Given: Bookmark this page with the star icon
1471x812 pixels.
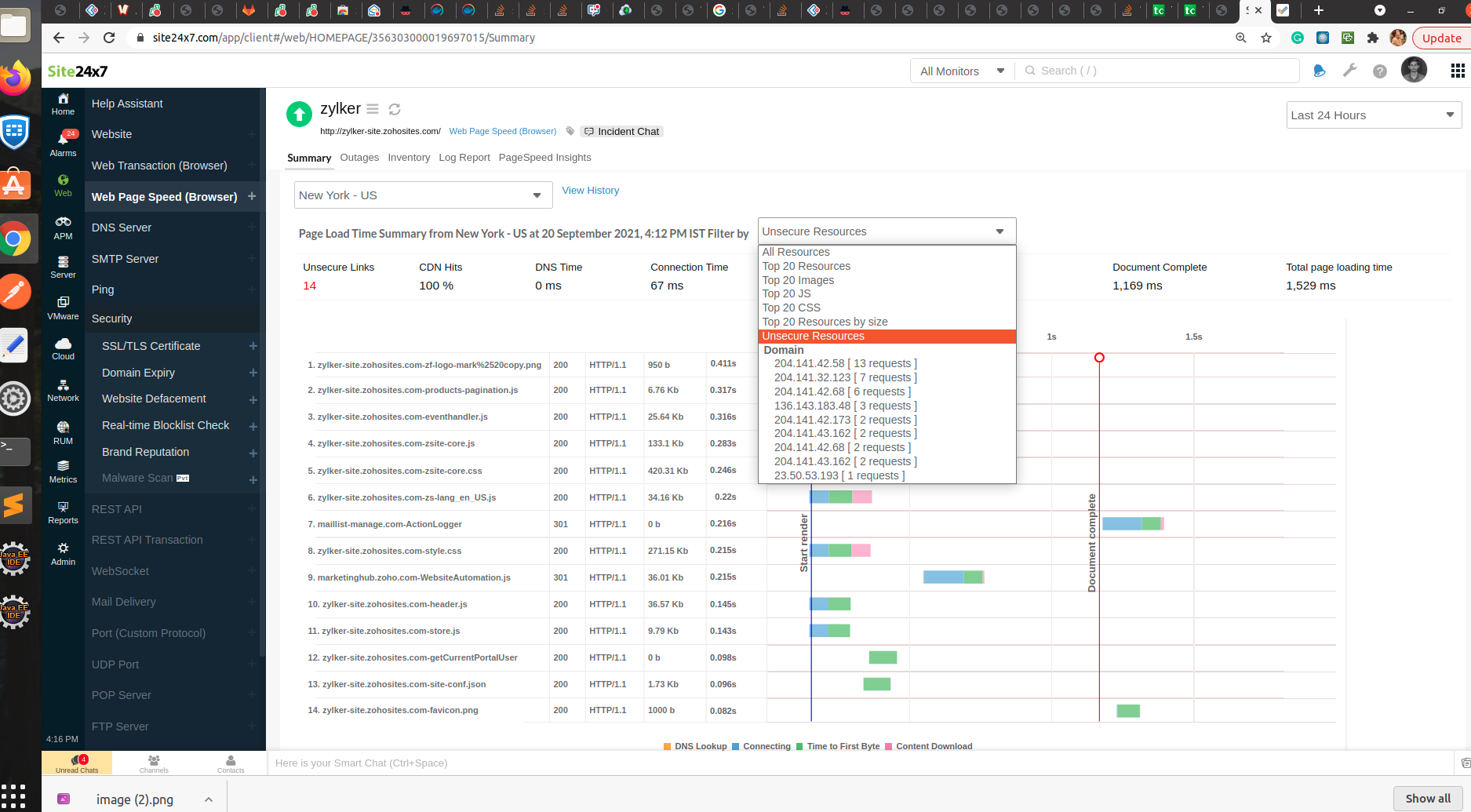Looking at the screenshot, I should click(x=1266, y=38).
